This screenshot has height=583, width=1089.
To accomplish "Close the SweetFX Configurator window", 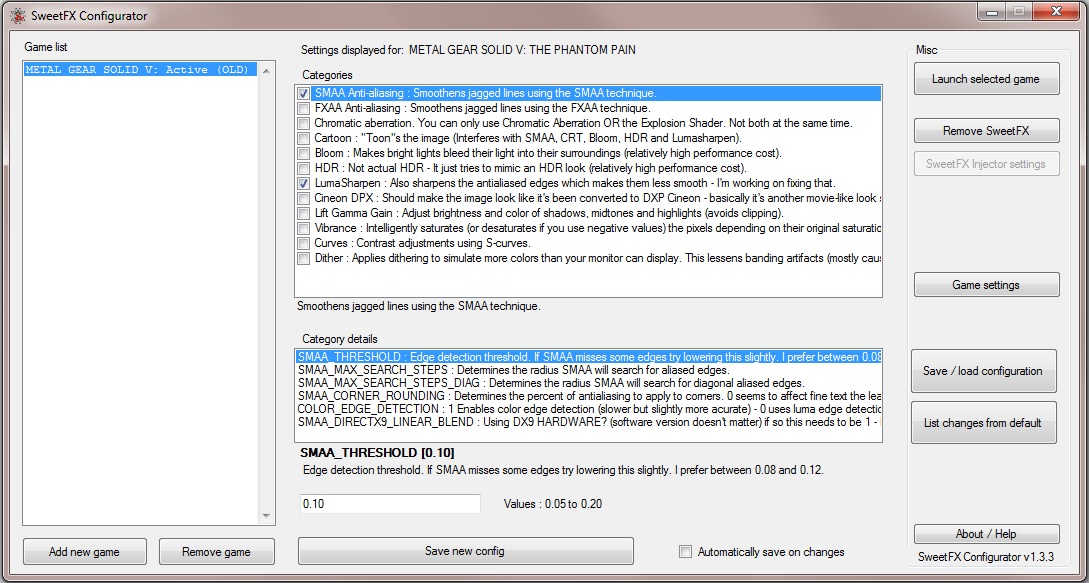I will (1054, 12).
